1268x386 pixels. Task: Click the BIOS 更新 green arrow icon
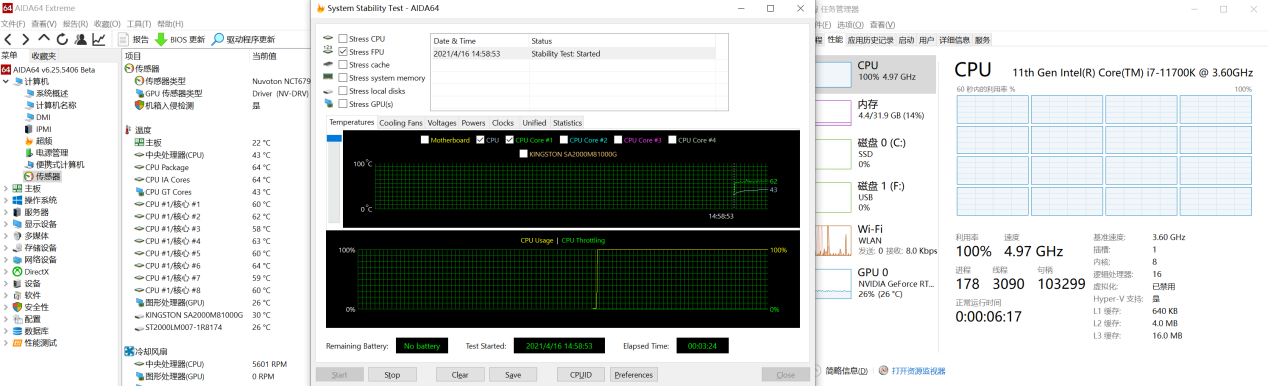(161, 39)
